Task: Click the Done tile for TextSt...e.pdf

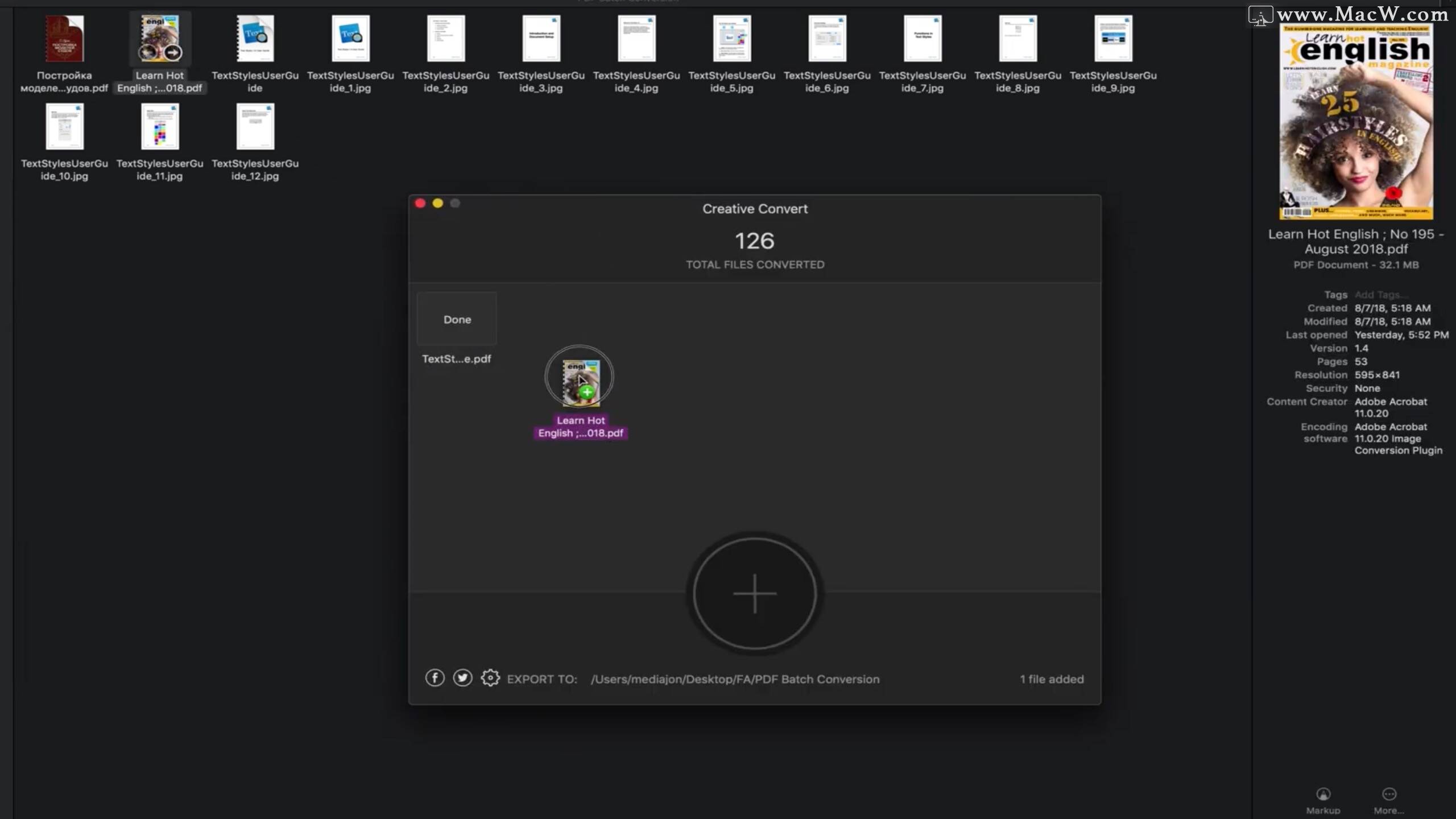Action: point(457,319)
